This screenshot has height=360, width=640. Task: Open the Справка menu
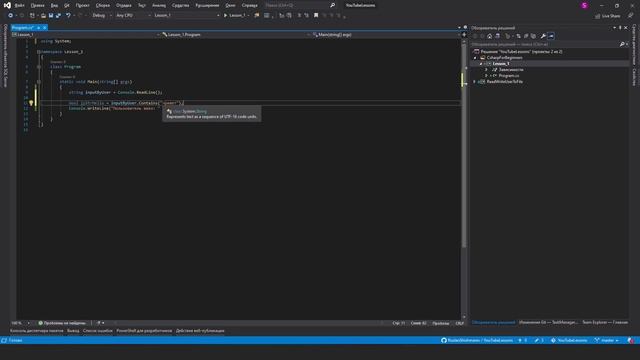tap(249, 5)
